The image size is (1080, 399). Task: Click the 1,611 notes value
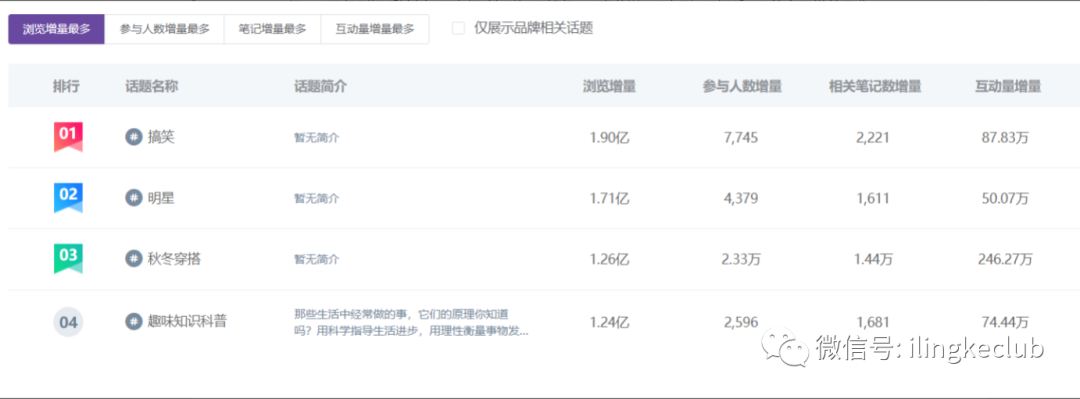pyautogui.click(x=873, y=198)
